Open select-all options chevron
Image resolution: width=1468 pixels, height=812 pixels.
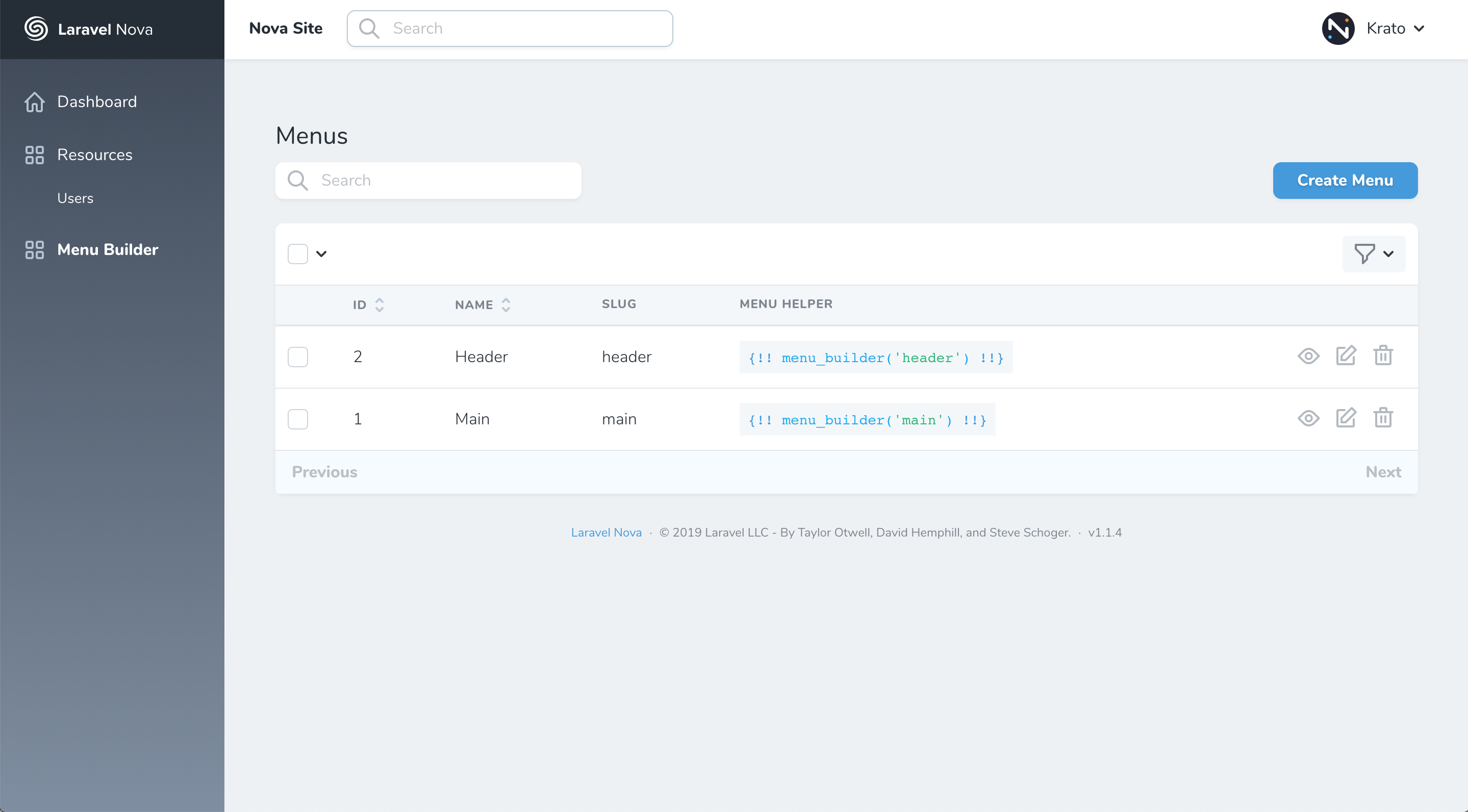tap(321, 254)
